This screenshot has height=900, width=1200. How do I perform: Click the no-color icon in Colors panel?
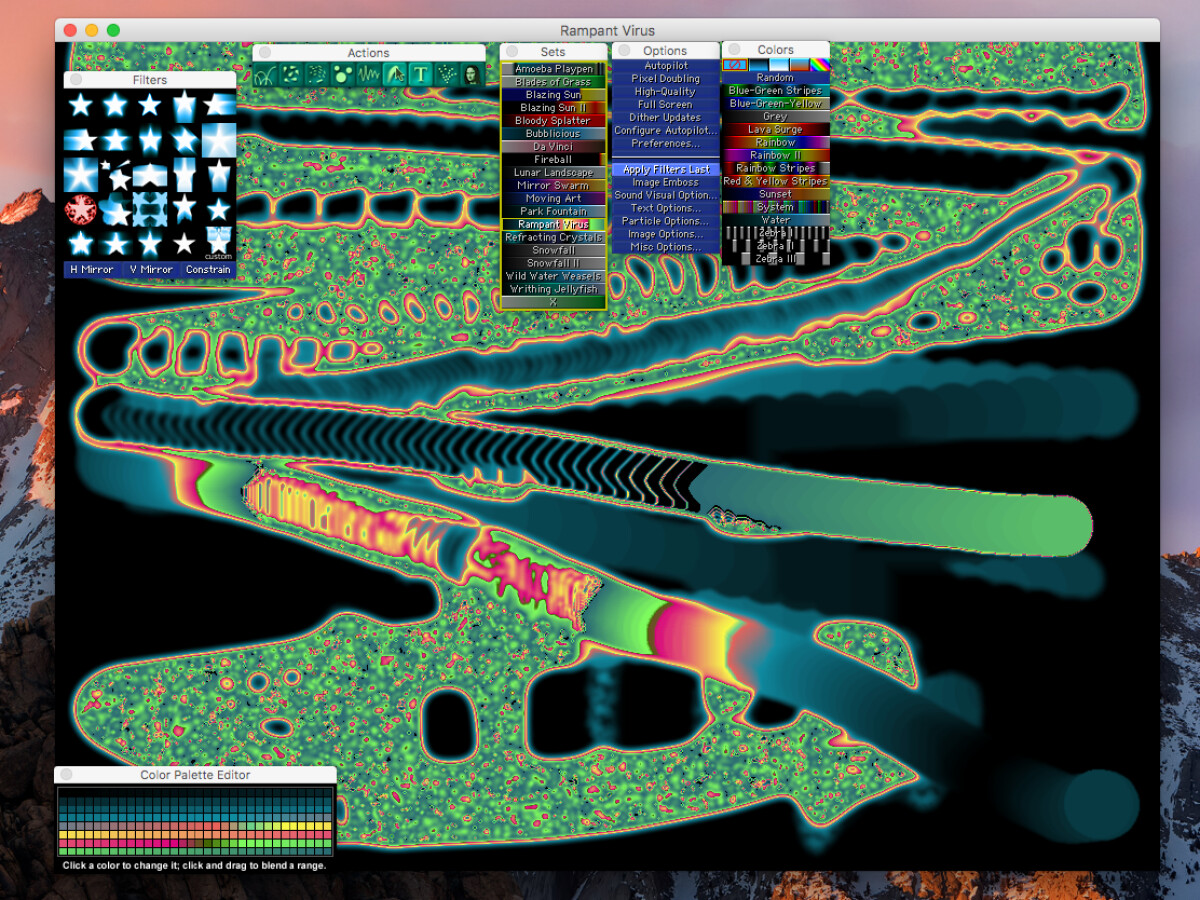(x=735, y=64)
